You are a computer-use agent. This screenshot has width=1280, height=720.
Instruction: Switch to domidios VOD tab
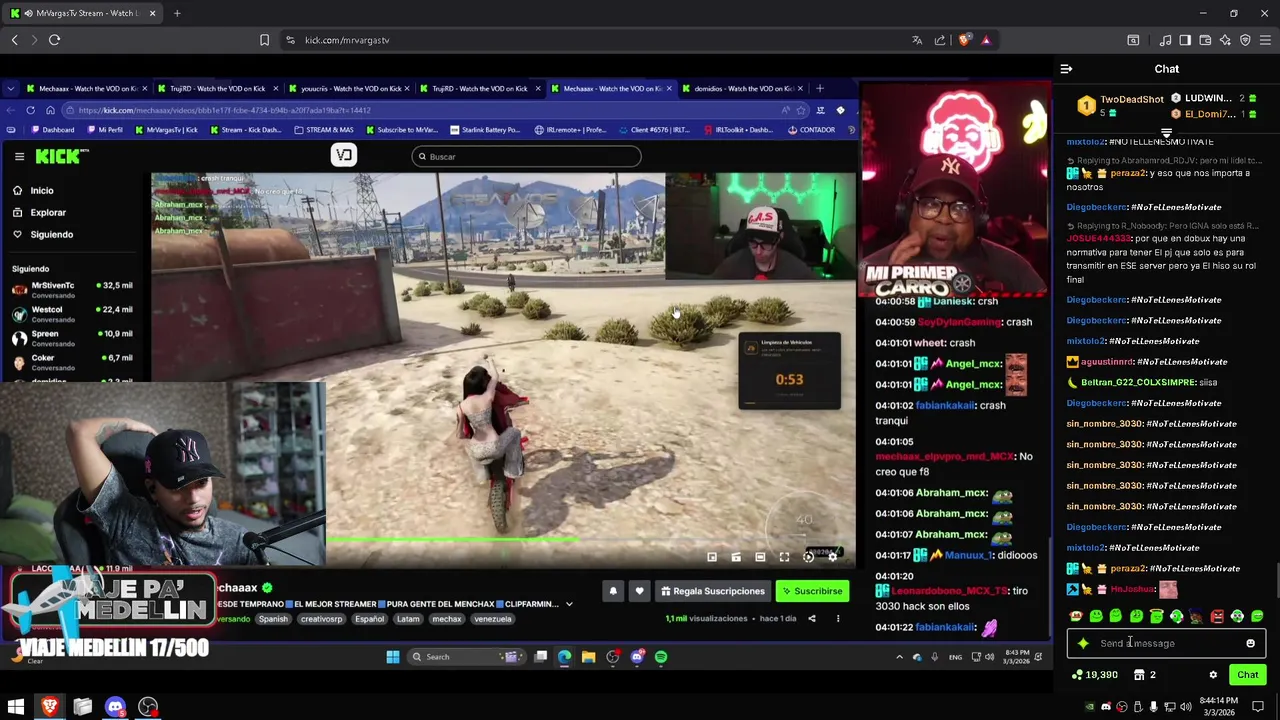pyautogui.click(x=742, y=89)
